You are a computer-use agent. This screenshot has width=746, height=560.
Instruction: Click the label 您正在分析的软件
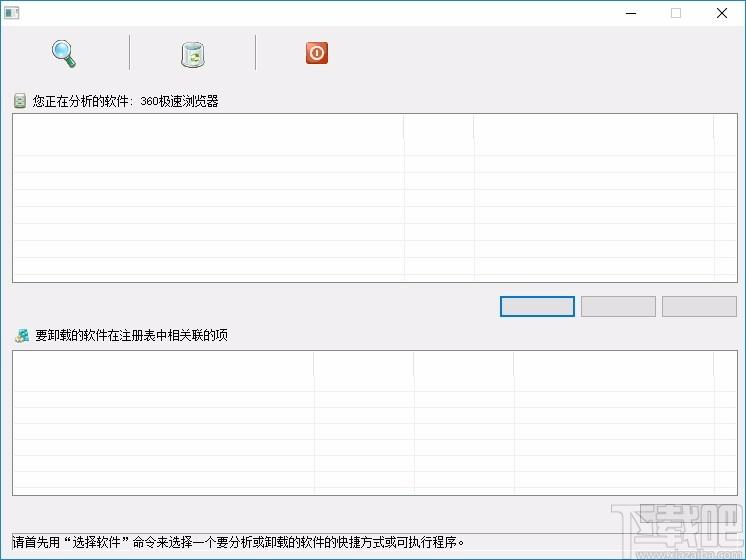click(80, 101)
